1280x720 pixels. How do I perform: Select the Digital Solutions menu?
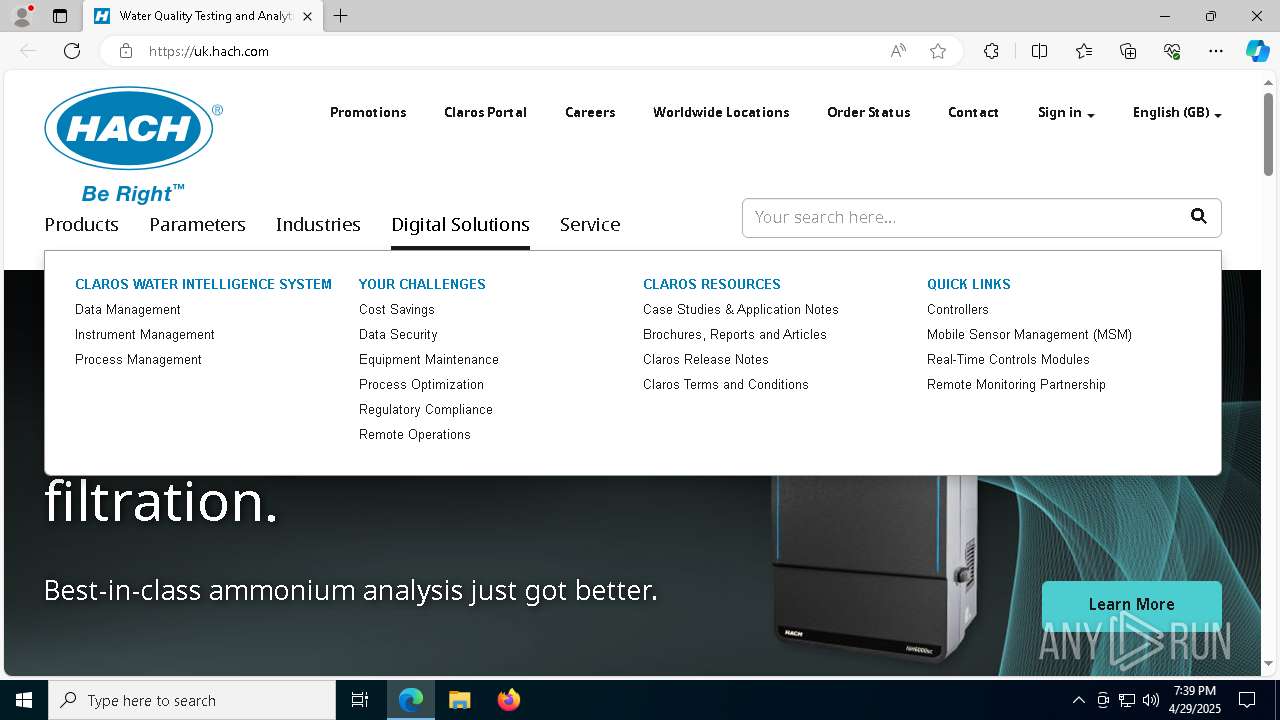(460, 225)
